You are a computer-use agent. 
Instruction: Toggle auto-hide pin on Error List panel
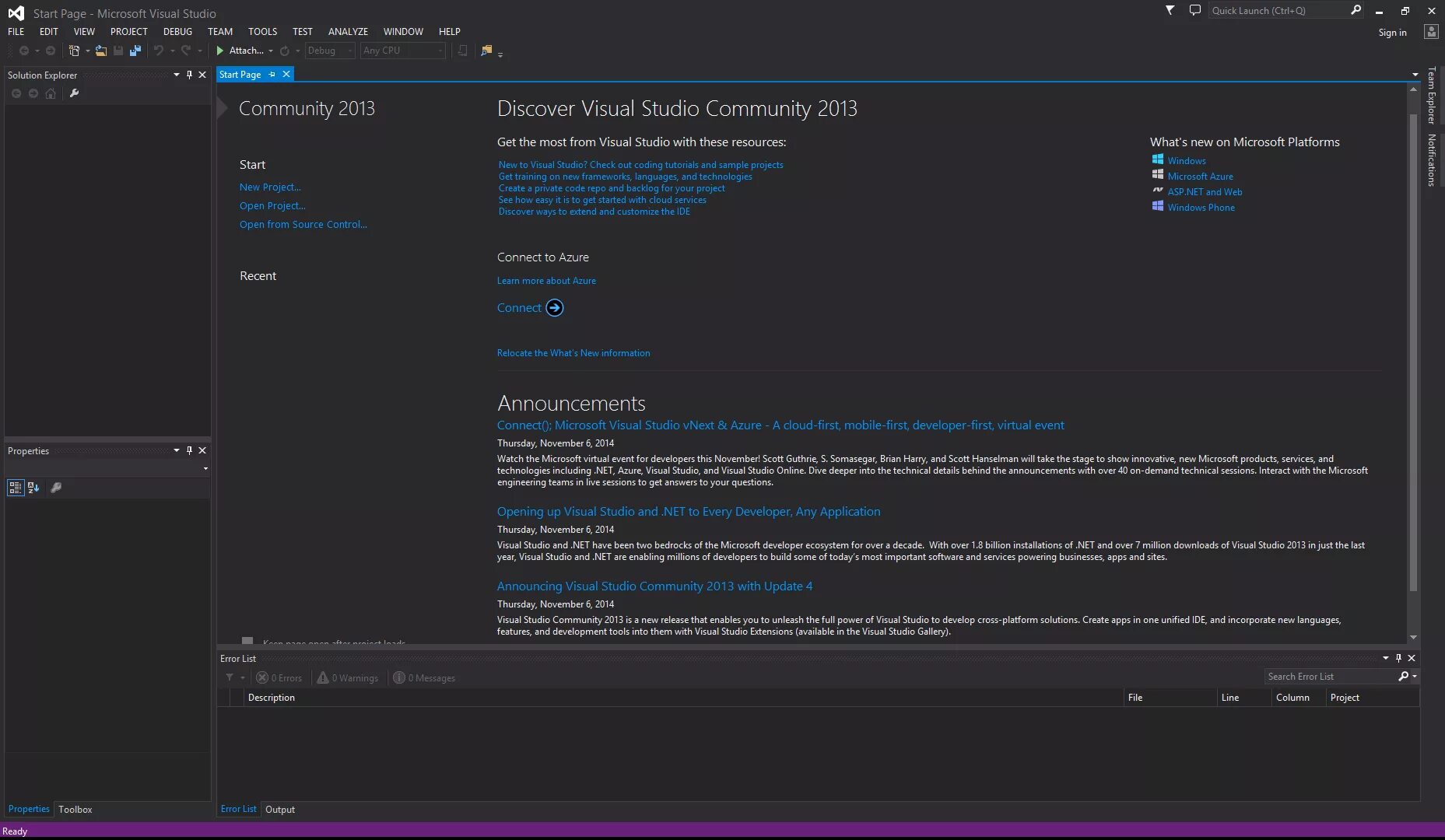(x=1398, y=658)
